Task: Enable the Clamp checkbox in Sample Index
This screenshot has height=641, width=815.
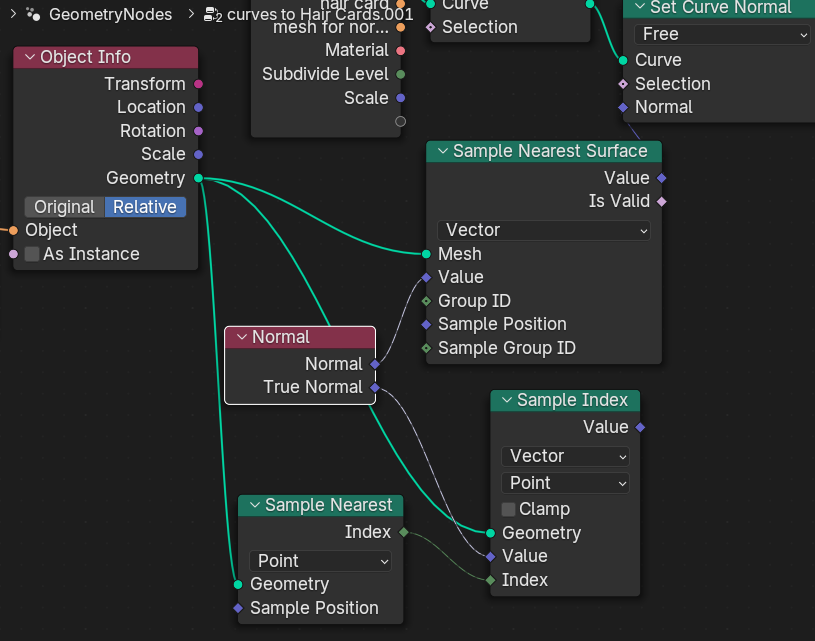Action: (x=509, y=509)
